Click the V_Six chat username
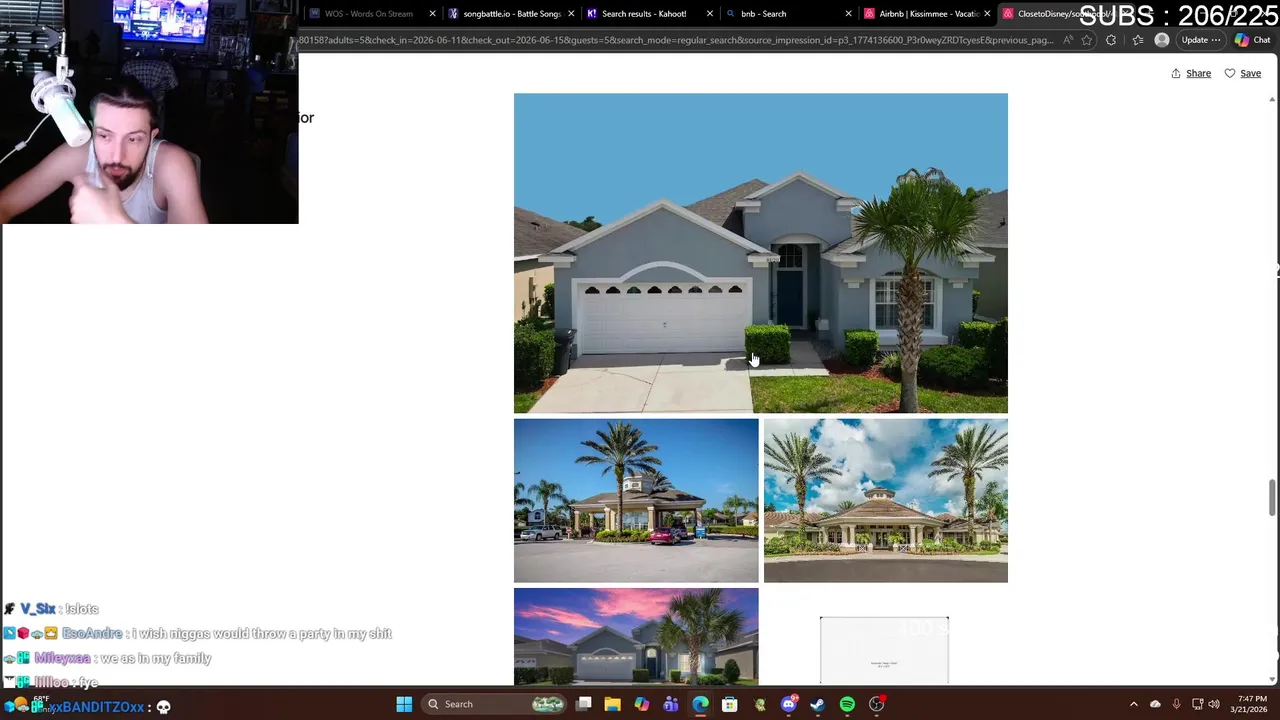The width and height of the screenshot is (1280, 720). [x=38, y=608]
